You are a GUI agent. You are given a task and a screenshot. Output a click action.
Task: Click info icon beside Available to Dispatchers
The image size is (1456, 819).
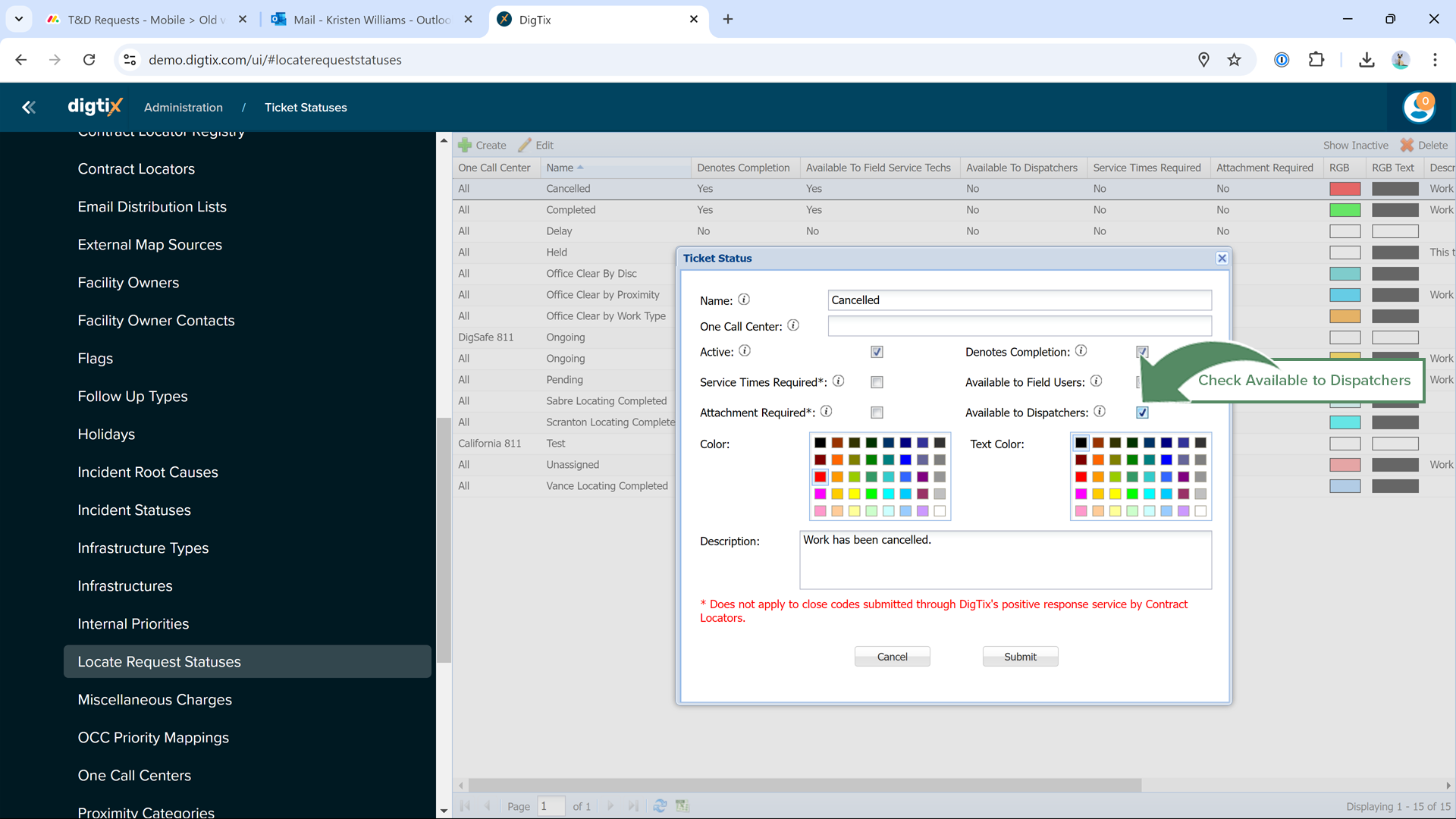point(1100,412)
